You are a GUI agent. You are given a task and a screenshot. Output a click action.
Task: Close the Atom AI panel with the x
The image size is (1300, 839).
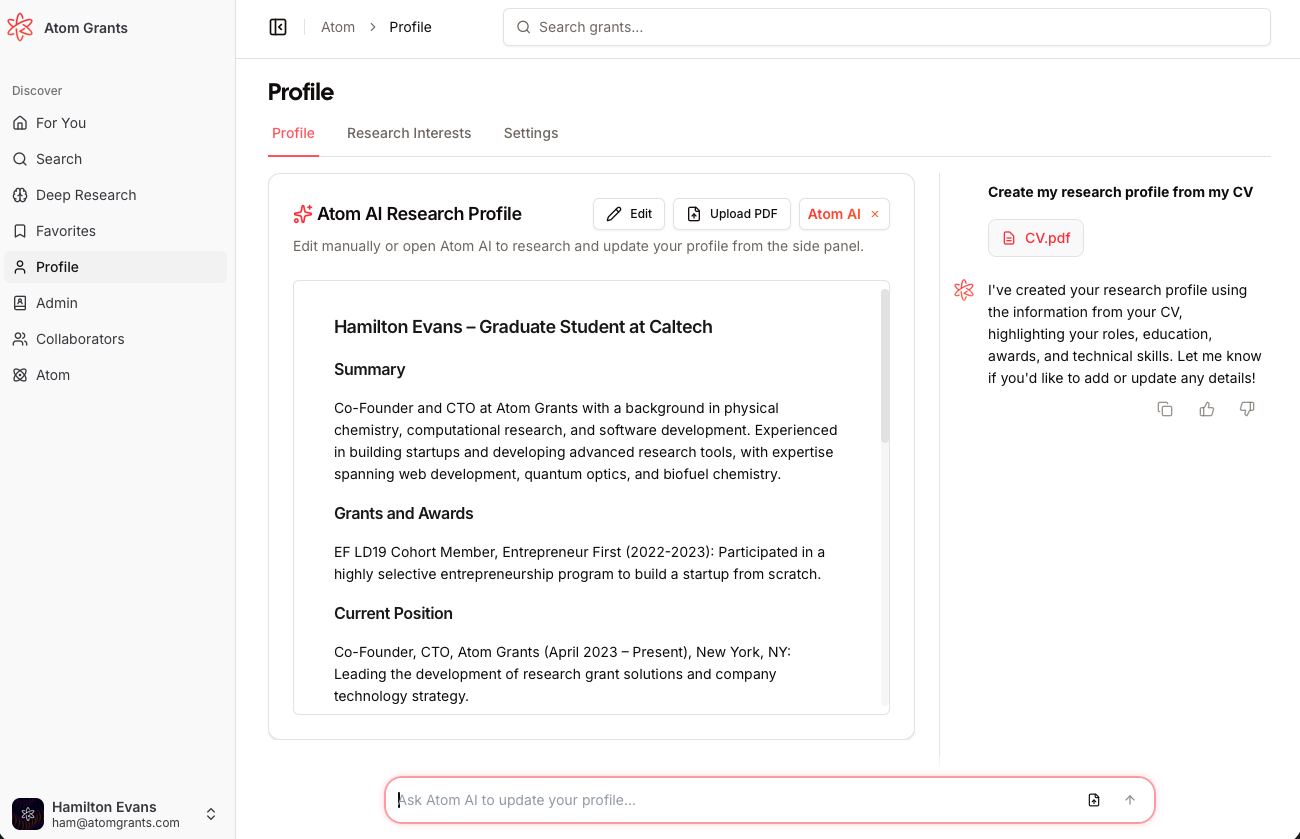[x=875, y=214]
